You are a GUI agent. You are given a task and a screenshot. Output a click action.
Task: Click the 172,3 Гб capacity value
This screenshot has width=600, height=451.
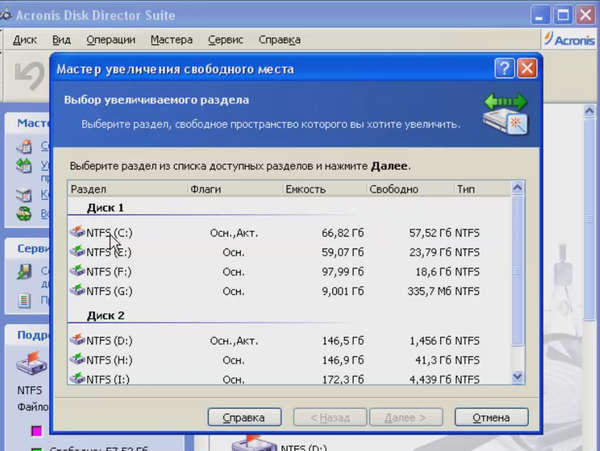[342, 379]
